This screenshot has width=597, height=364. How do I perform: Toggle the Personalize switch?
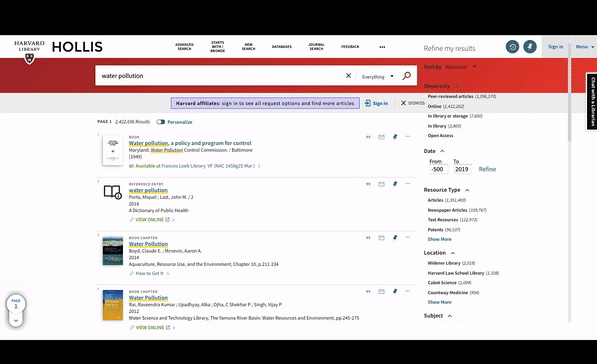coord(160,122)
